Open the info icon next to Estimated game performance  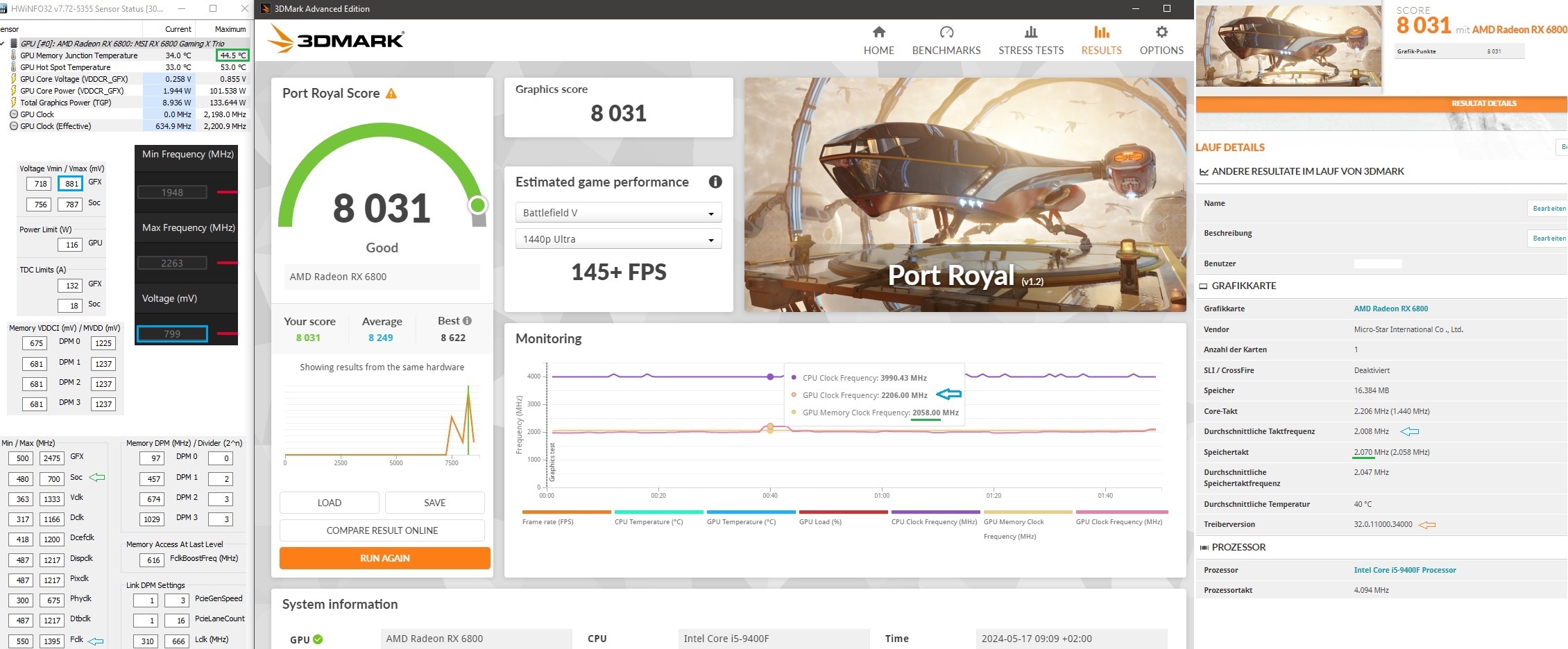coord(715,182)
